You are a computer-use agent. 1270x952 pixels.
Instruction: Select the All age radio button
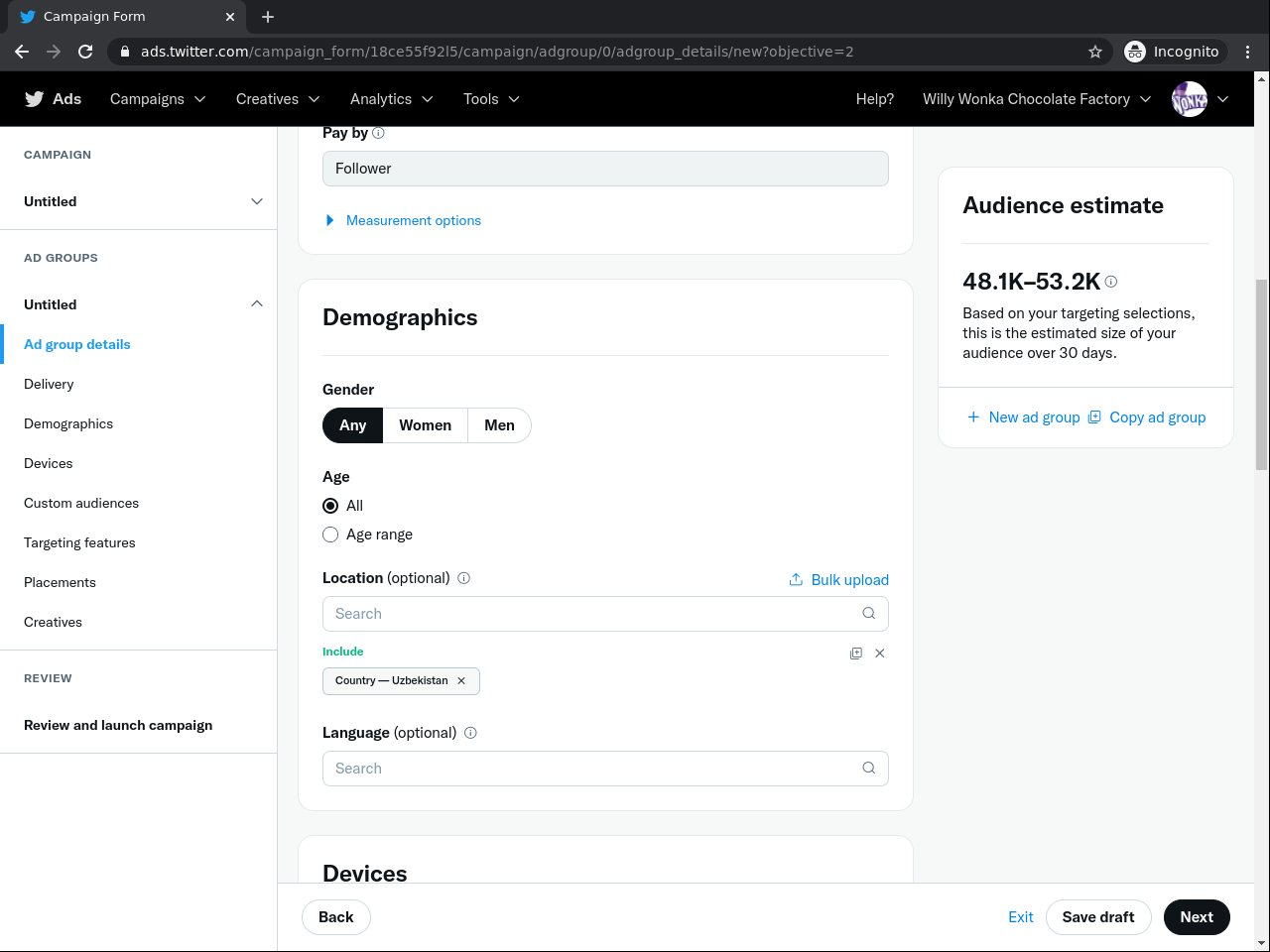click(330, 506)
